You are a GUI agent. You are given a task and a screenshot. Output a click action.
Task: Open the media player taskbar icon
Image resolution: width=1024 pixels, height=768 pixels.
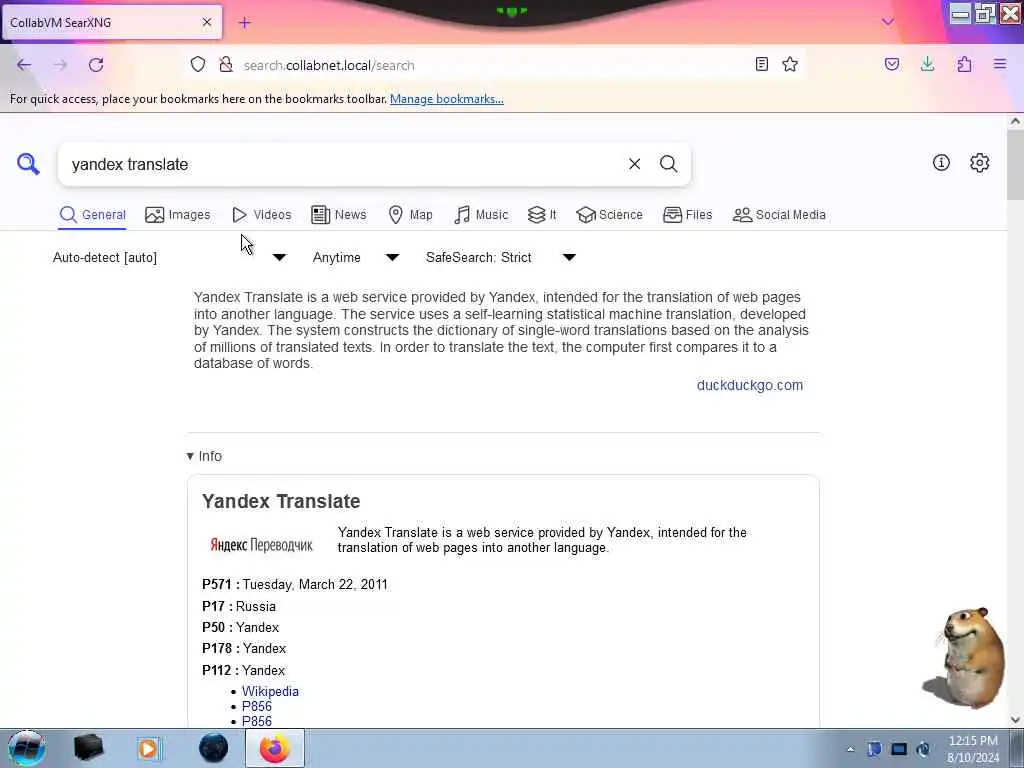(148, 748)
